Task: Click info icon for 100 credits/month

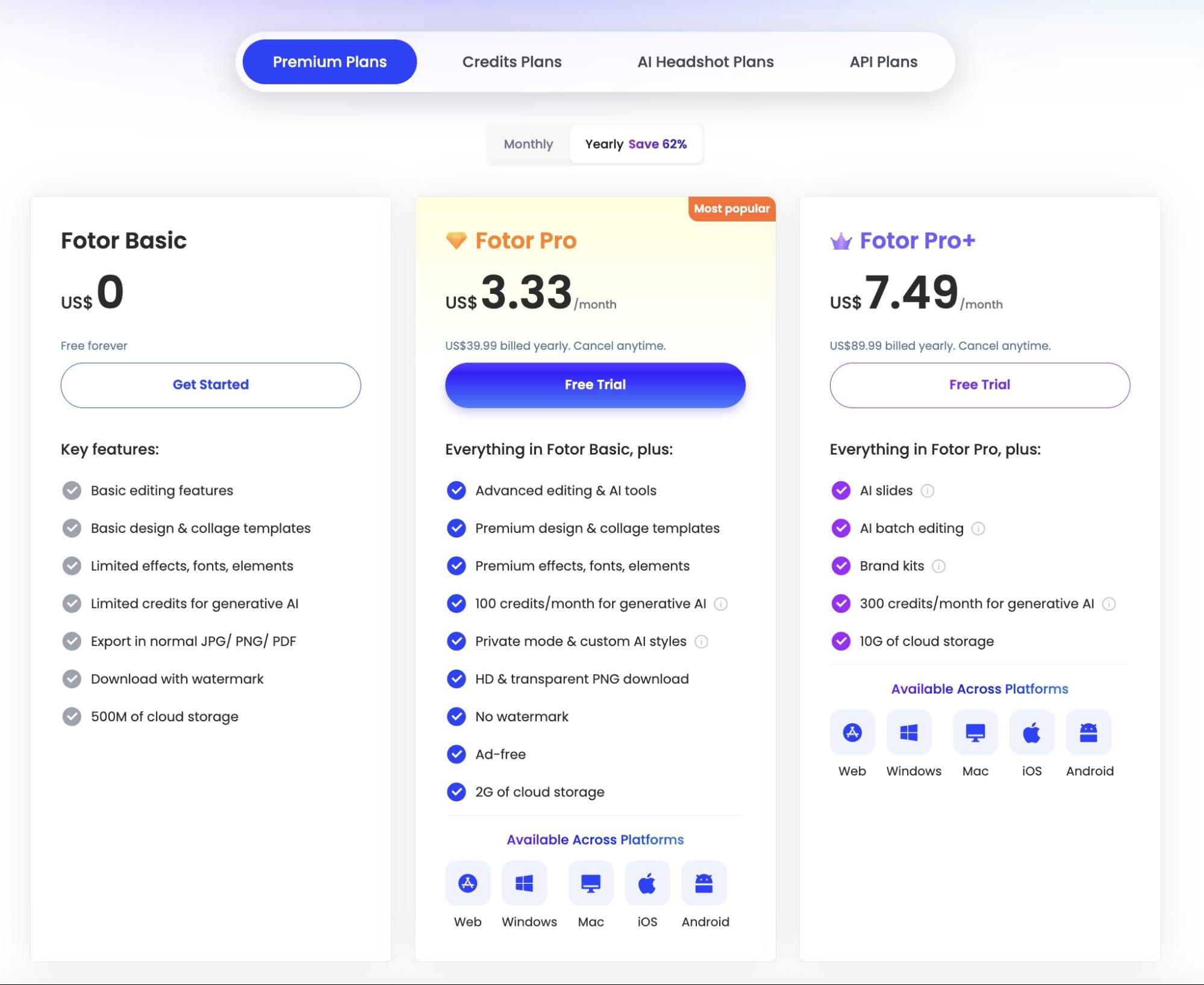Action: click(x=720, y=604)
